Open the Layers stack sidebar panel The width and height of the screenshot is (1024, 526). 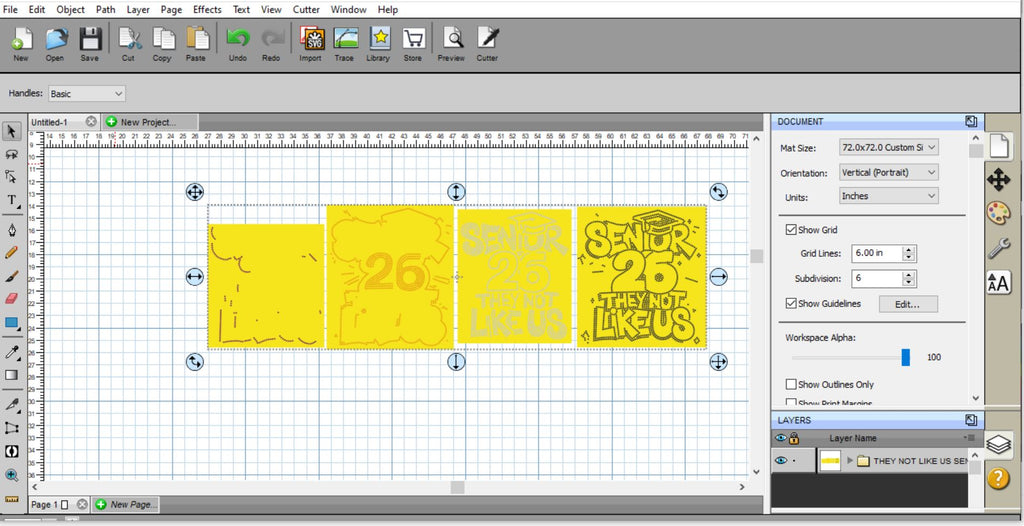[999, 444]
